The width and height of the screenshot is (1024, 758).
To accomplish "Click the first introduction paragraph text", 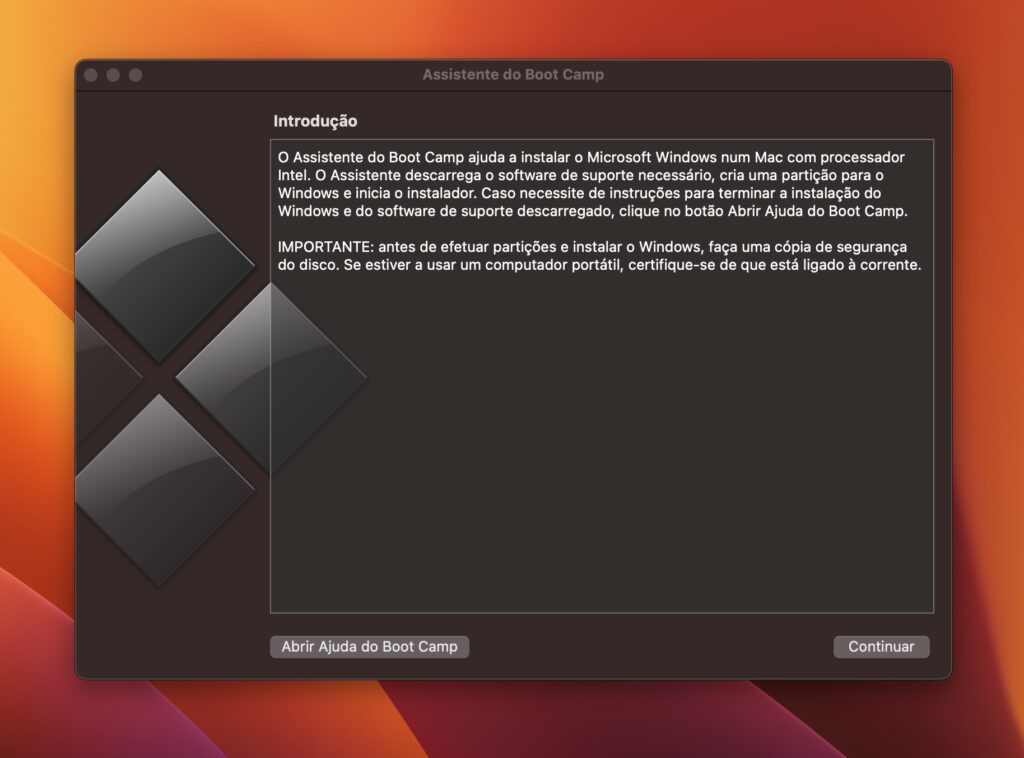I will tap(590, 185).
